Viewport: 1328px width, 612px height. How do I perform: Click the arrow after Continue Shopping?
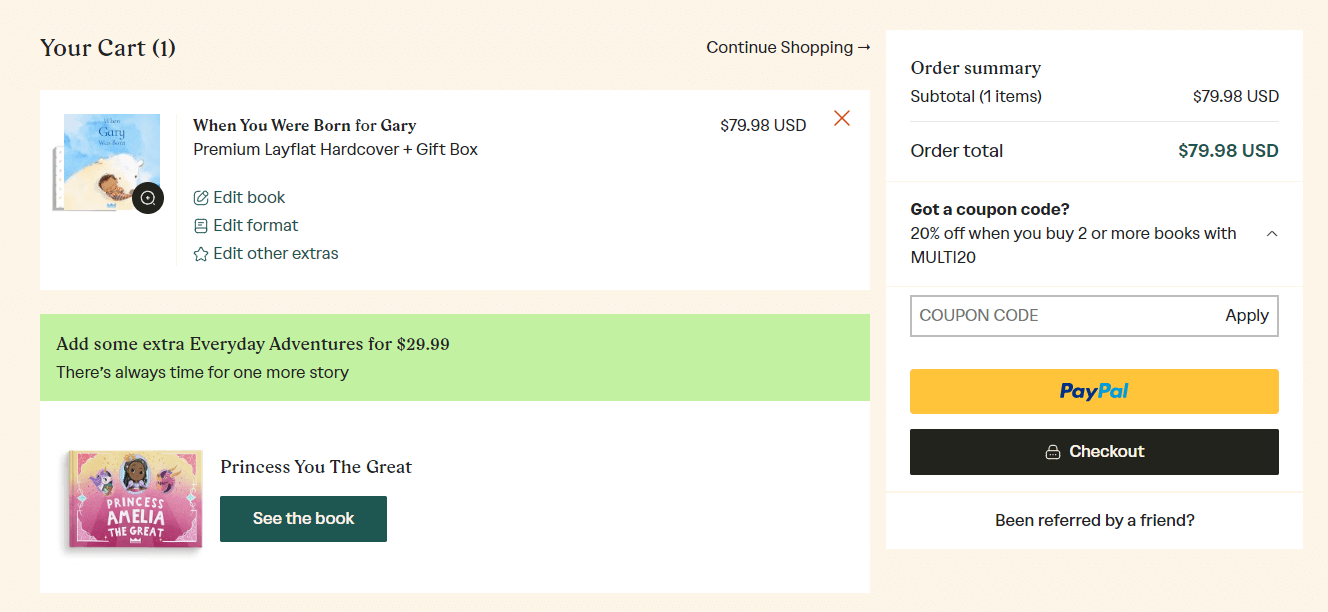pyautogui.click(x=862, y=47)
